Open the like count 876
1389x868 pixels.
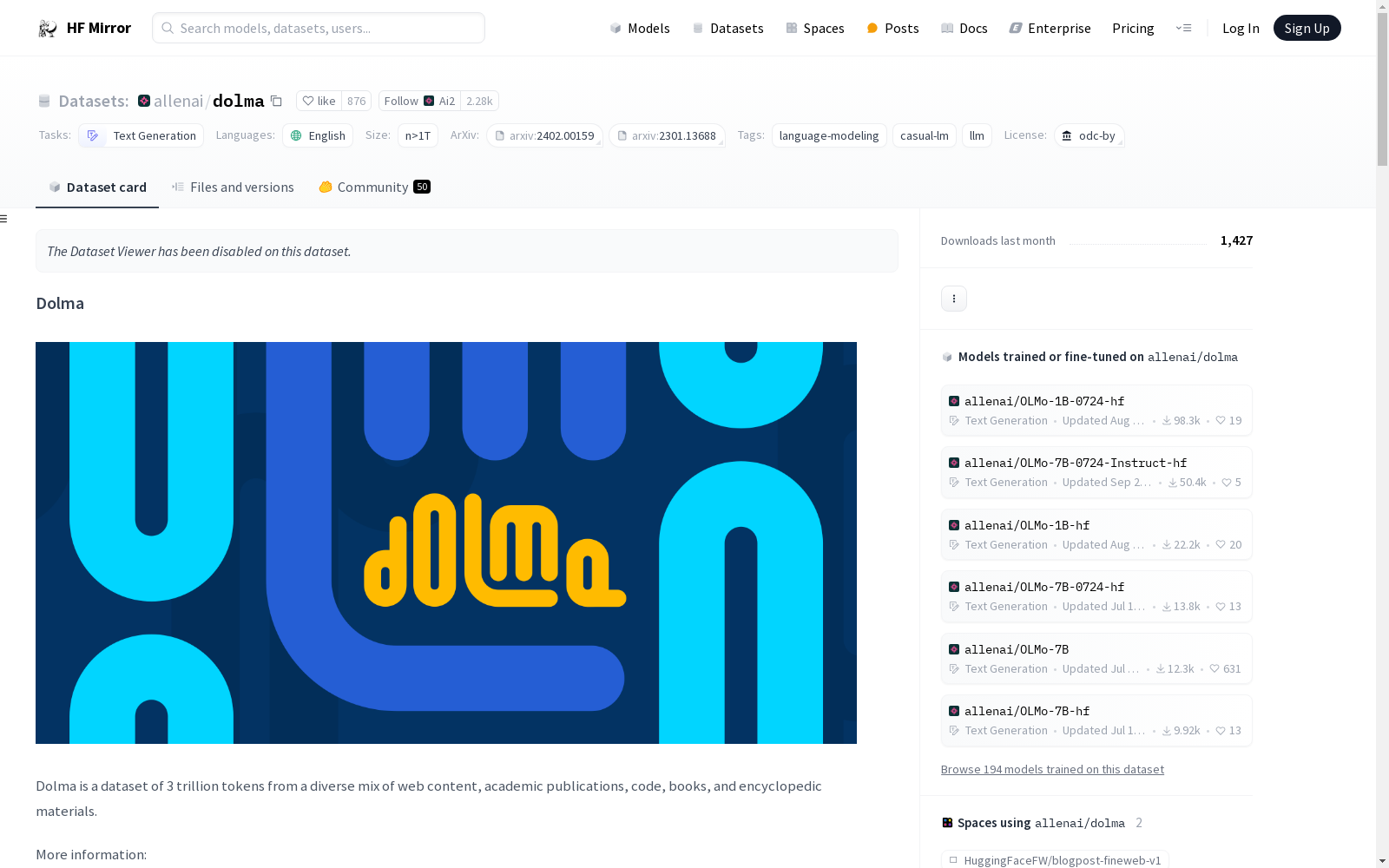(357, 101)
